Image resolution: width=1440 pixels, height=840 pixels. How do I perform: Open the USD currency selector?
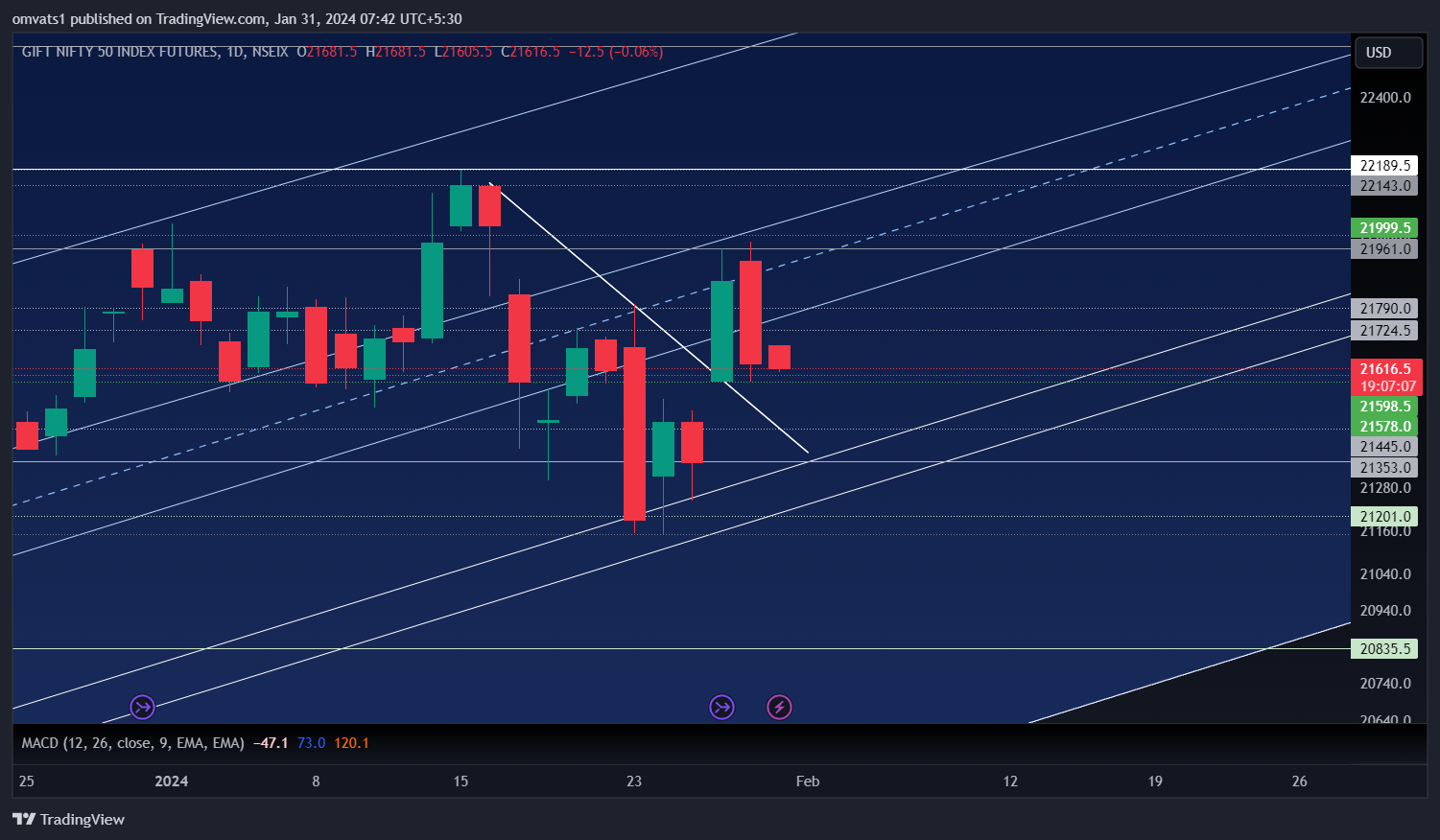1388,53
